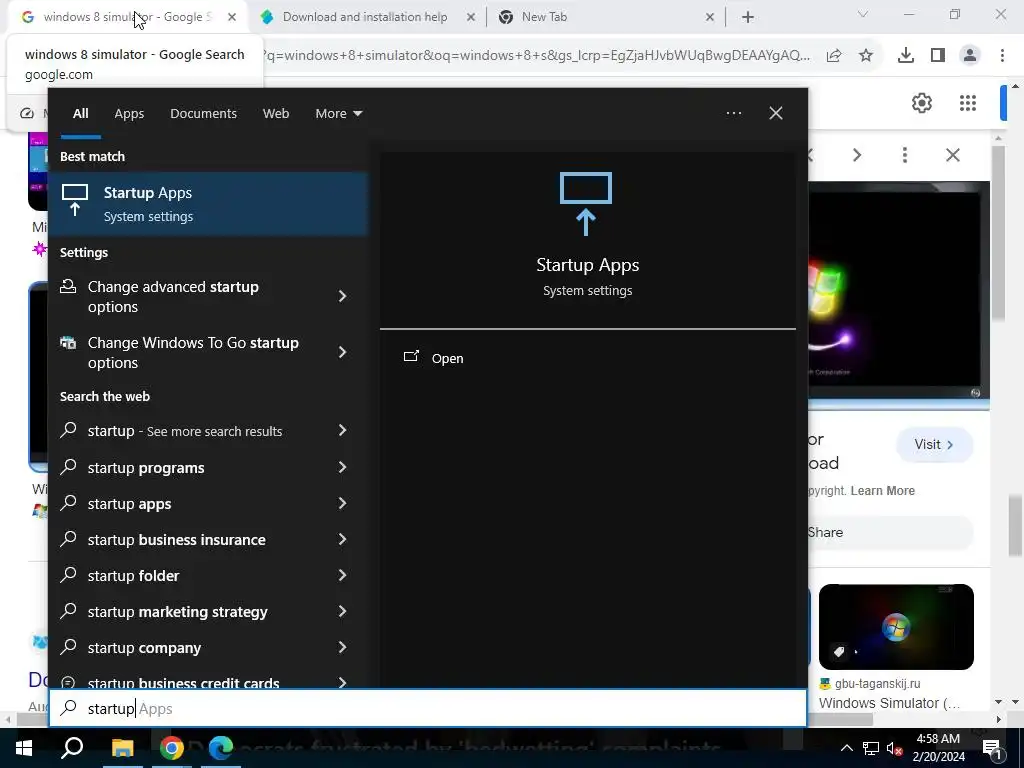The height and width of the screenshot is (768, 1024).
Task: Click the muted volume tray icon
Action: click(895, 748)
